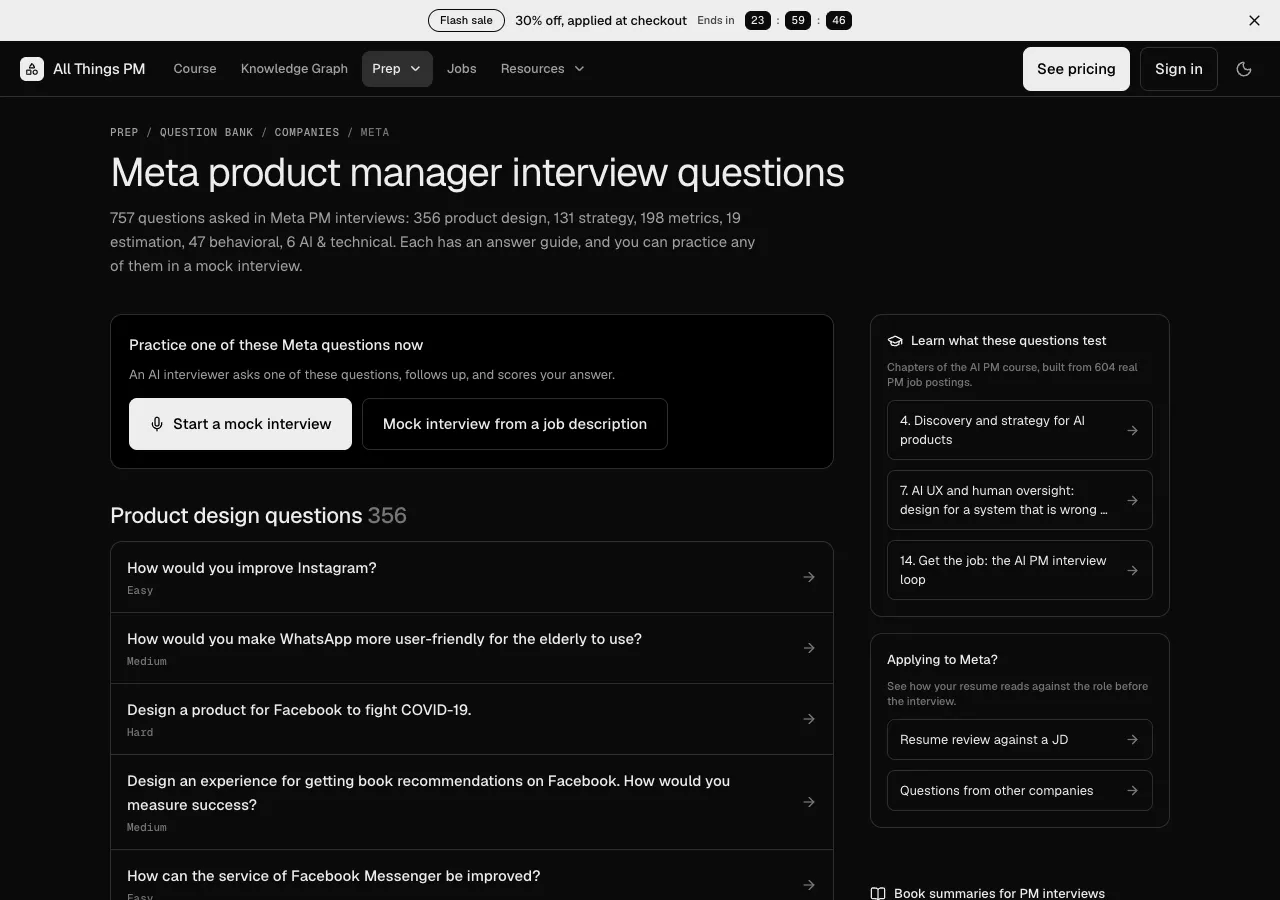Viewport: 1280px width, 900px height.
Task: Click arrow on 'AI UX and human oversight'
Action: click(x=1132, y=500)
